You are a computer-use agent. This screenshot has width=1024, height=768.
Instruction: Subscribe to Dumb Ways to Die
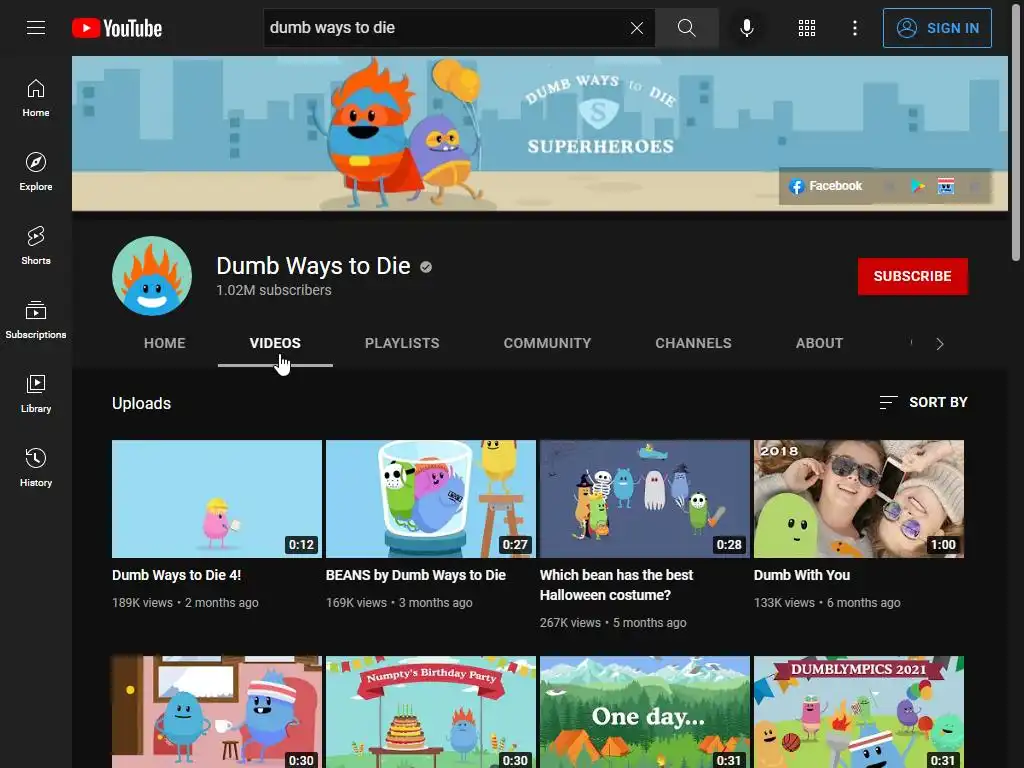point(912,276)
